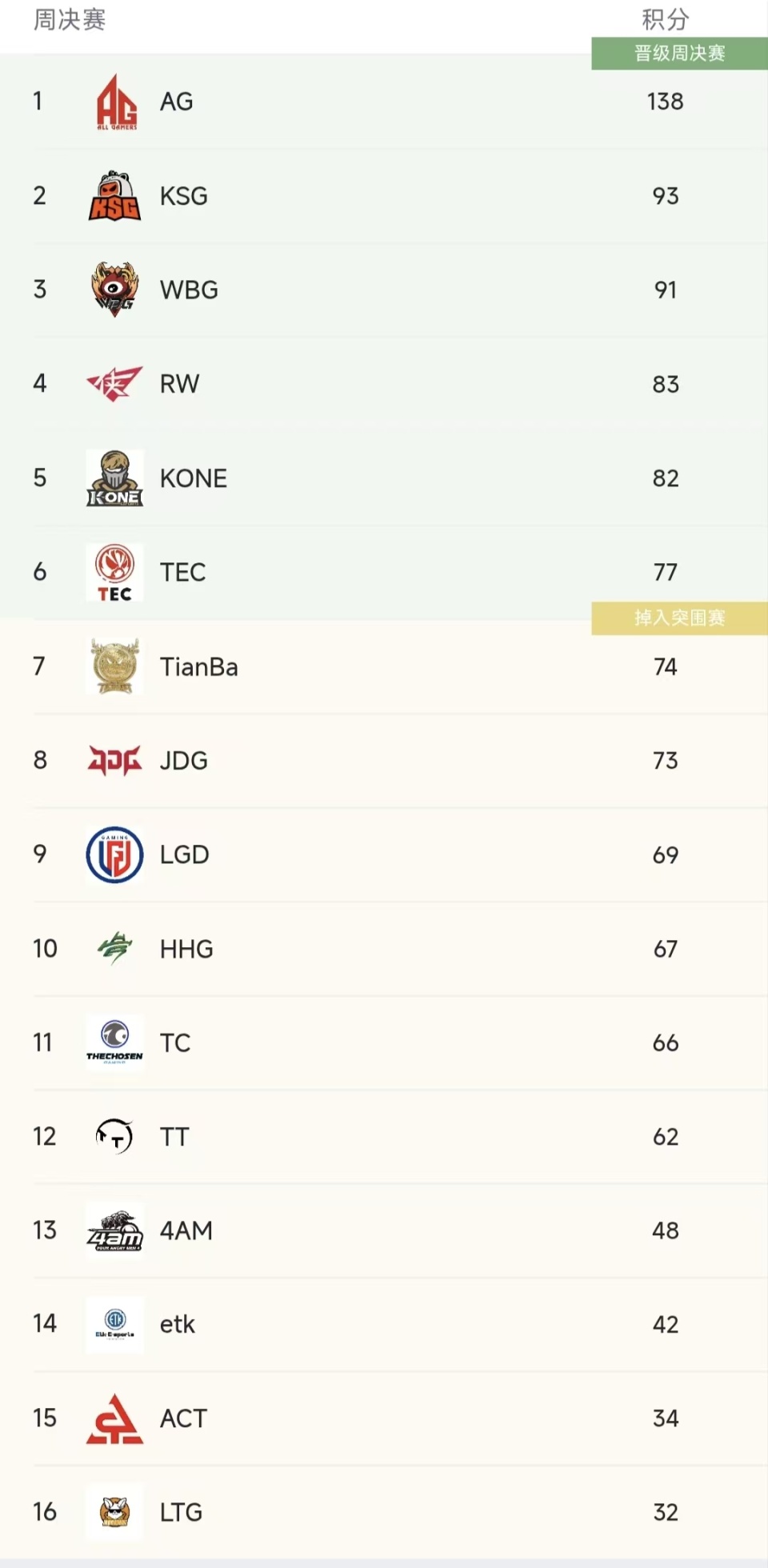Click the LGD circular logo
This screenshot has height=1568, width=768.
(114, 854)
